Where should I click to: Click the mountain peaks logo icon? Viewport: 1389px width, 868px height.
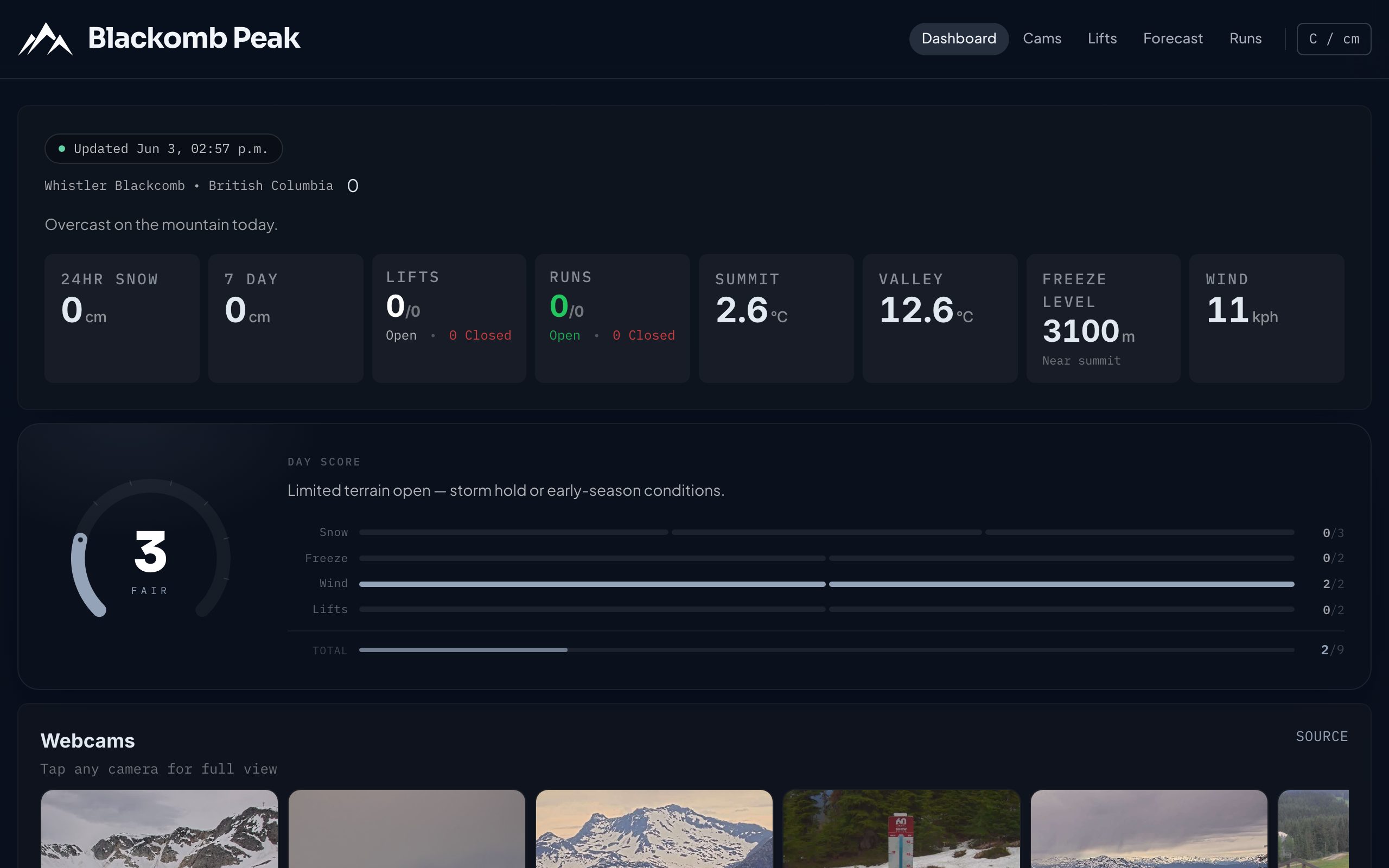46,39
